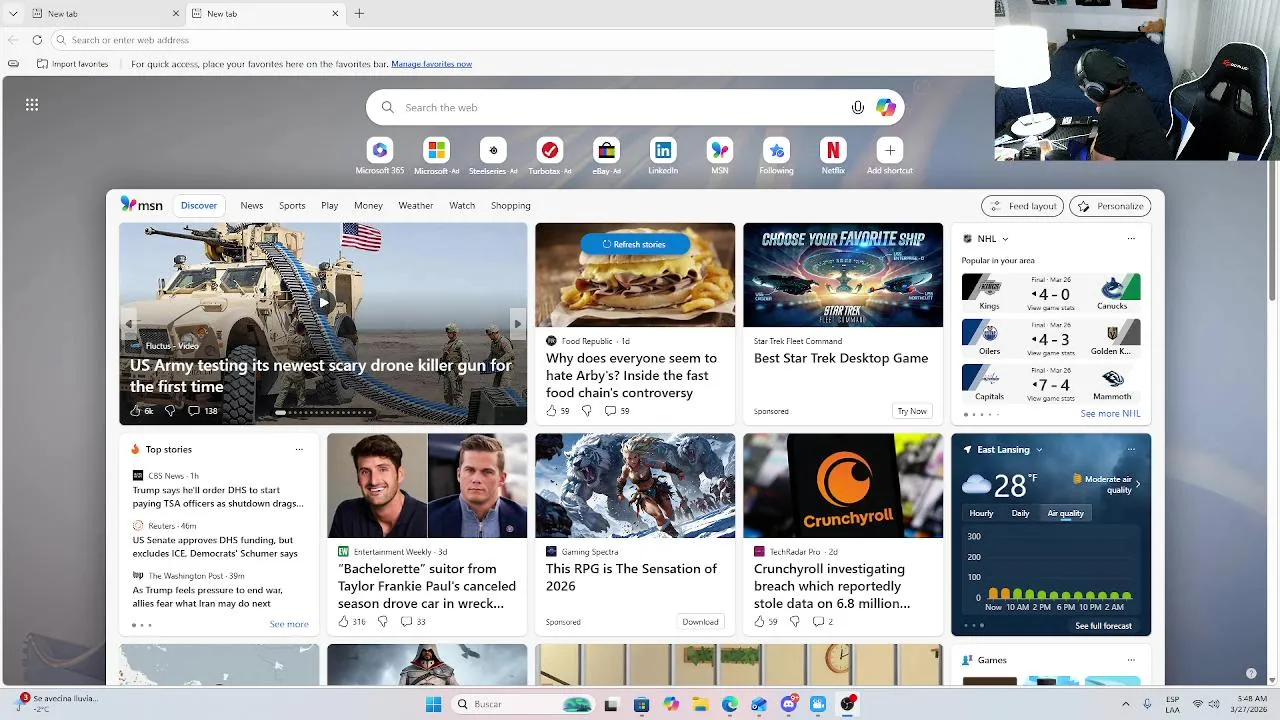
Task: Open the Microsoft 365 shortcut
Action: click(x=380, y=150)
